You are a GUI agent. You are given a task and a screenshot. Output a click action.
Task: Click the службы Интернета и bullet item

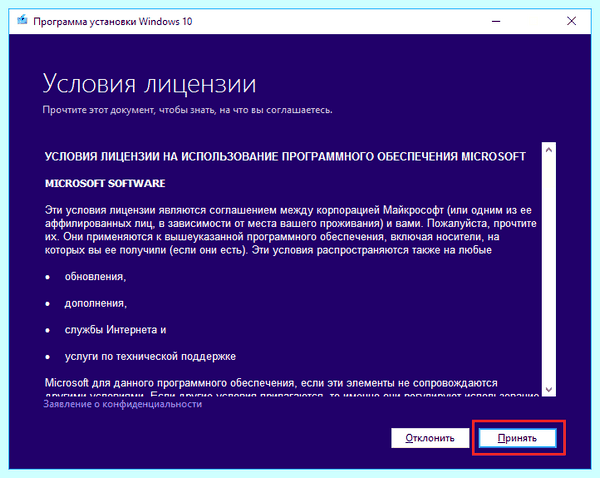click(115, 330)
